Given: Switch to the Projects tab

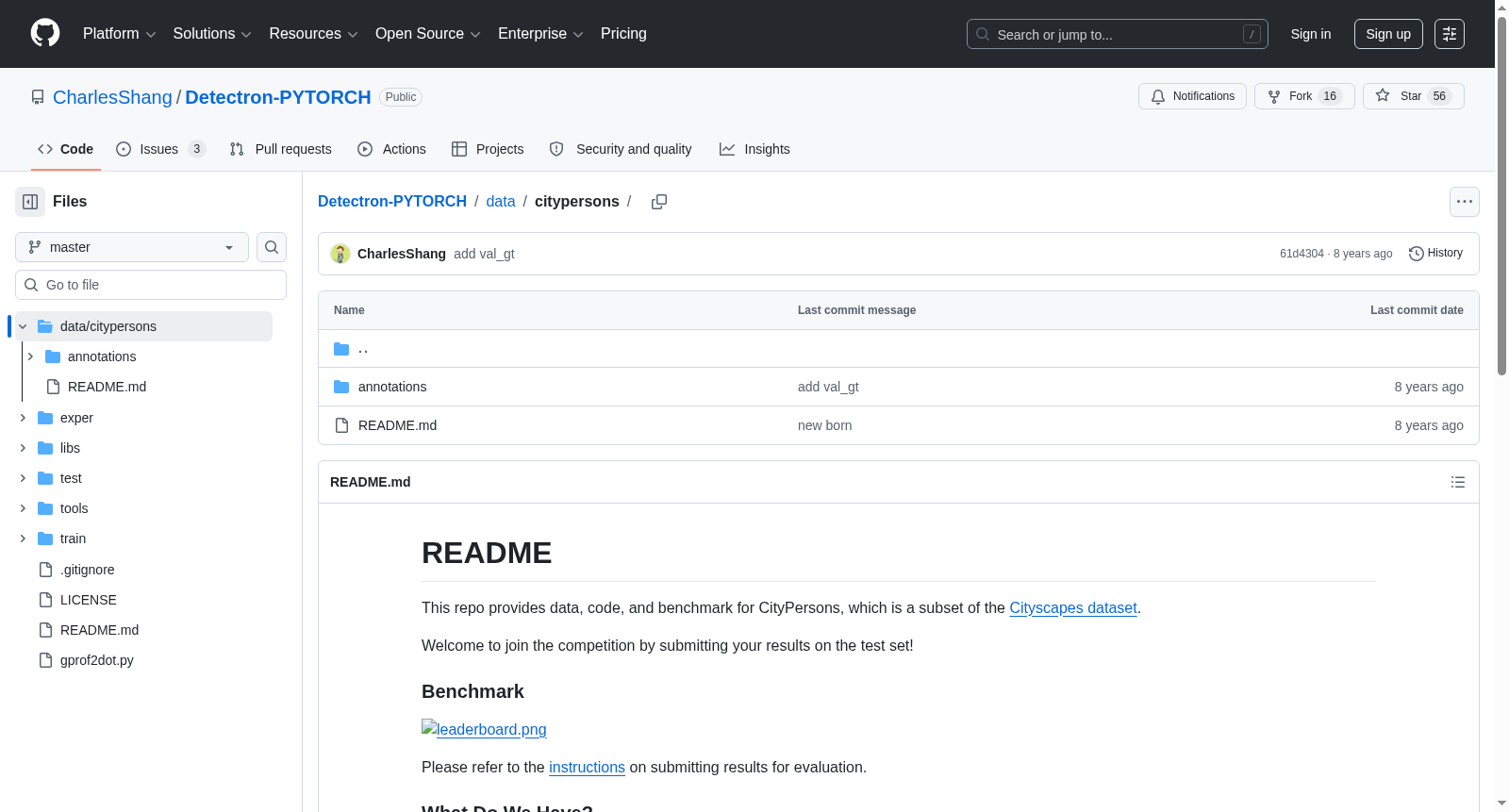Looking at the screenshot, I should (488, 149).
